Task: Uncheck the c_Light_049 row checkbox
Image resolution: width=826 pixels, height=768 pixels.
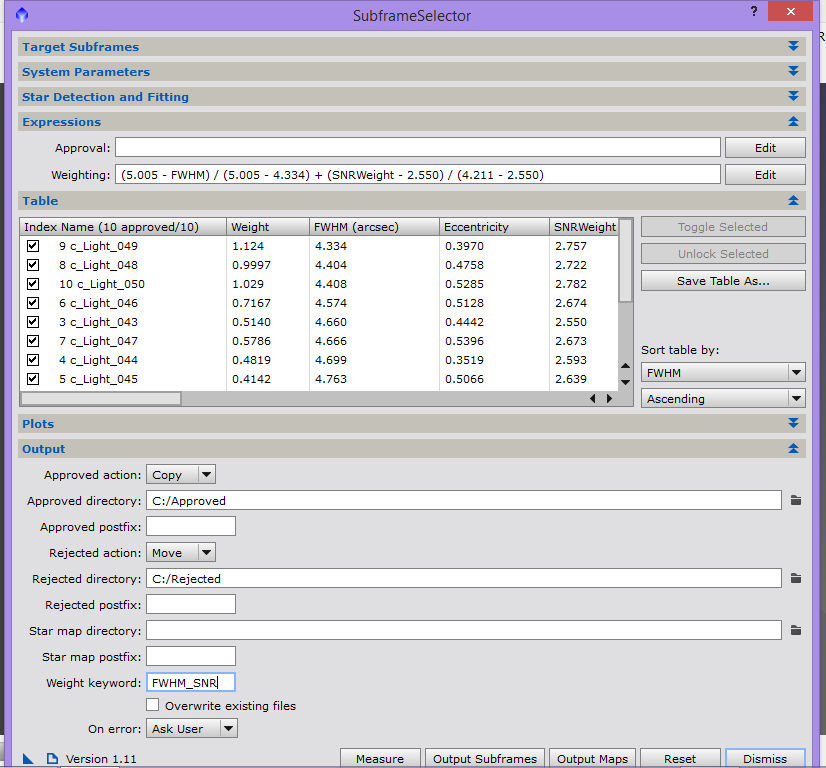Action: [x=33, y=246]
